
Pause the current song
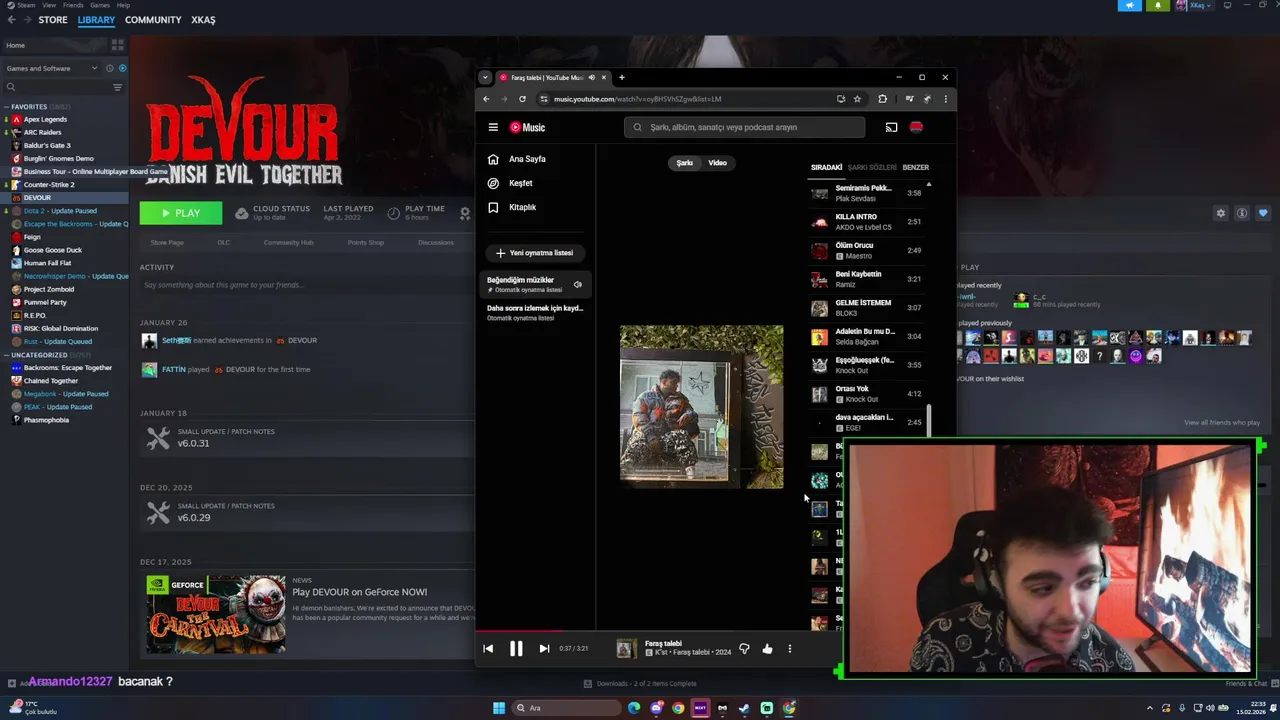[516, 649]
